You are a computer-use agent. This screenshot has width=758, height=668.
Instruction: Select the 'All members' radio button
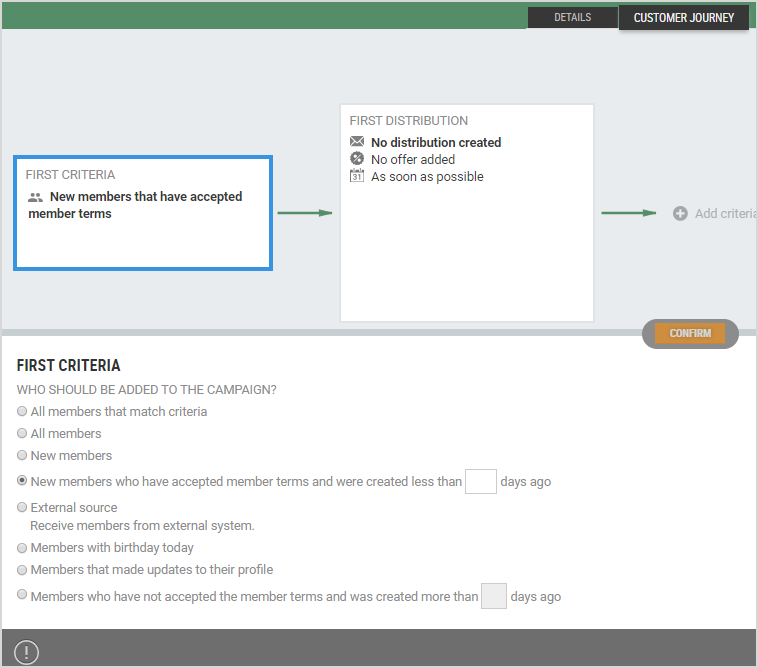click(22, 433)
